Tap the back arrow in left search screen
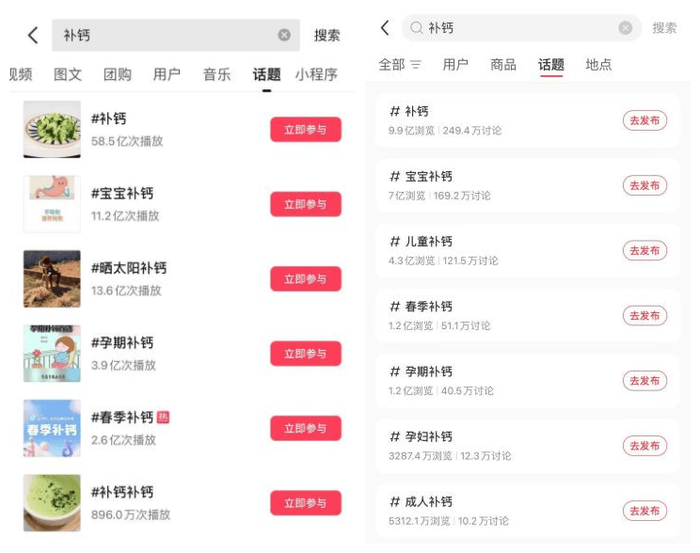Viewport: 700px width, 553px height. click(x=33, y=35)
